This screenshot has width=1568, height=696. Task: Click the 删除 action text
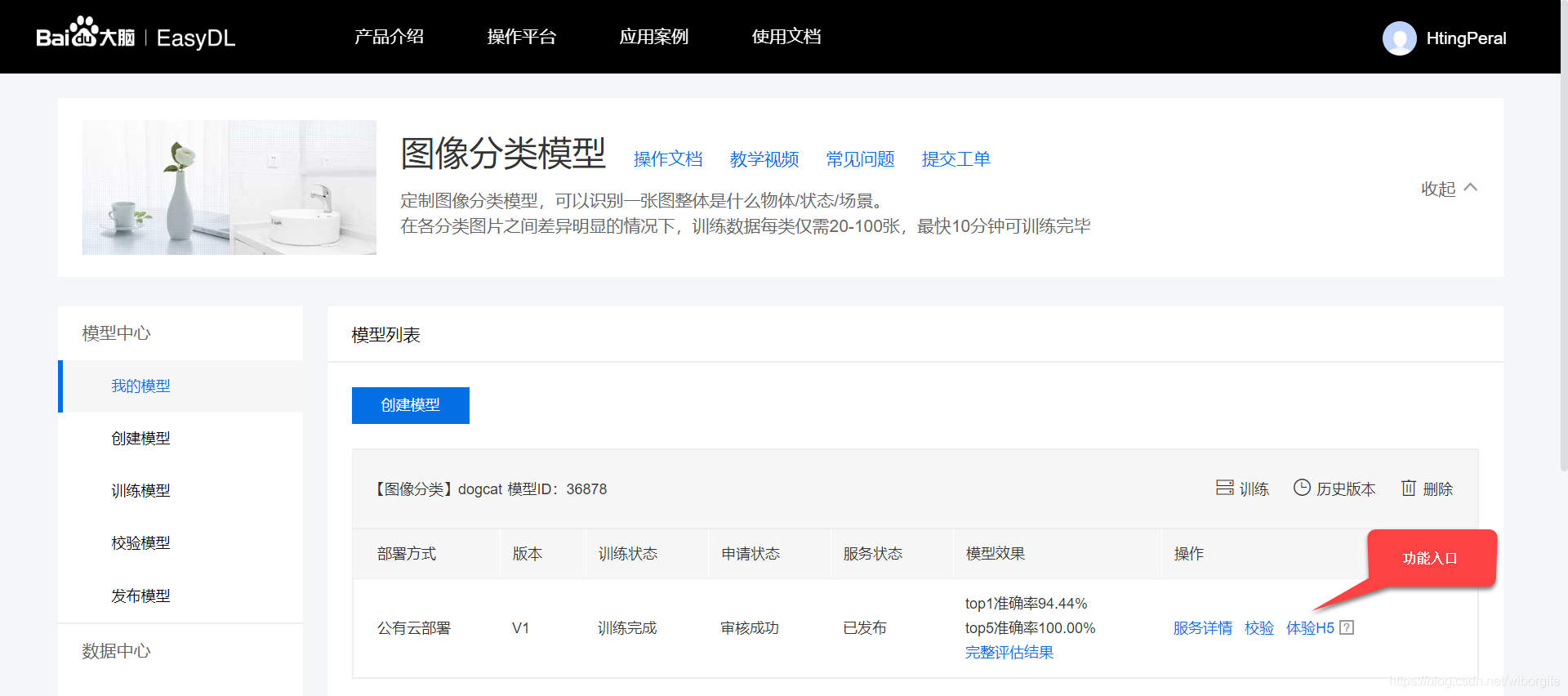coord(1437,489)
